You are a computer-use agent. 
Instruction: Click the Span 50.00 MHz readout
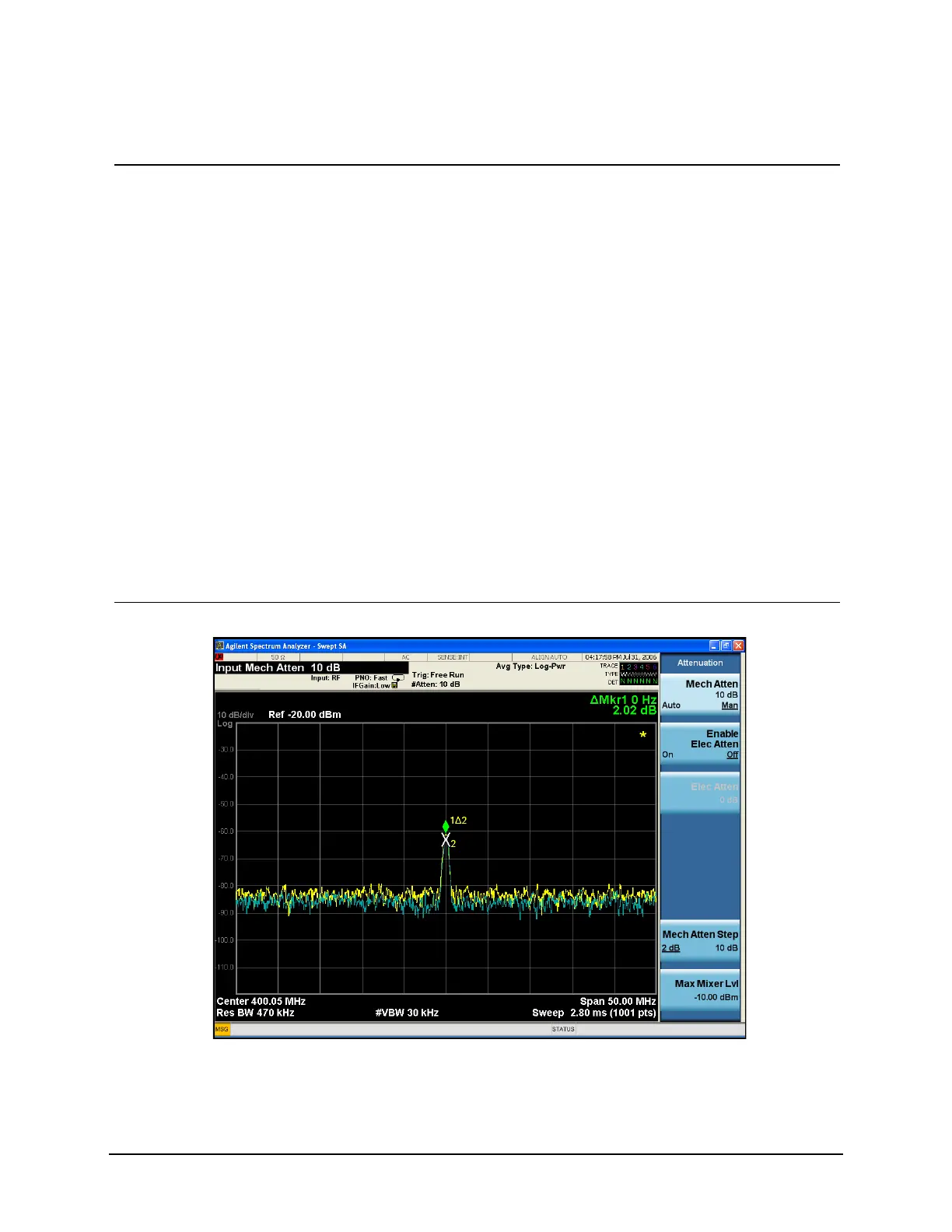click(x=618, y=1001)
